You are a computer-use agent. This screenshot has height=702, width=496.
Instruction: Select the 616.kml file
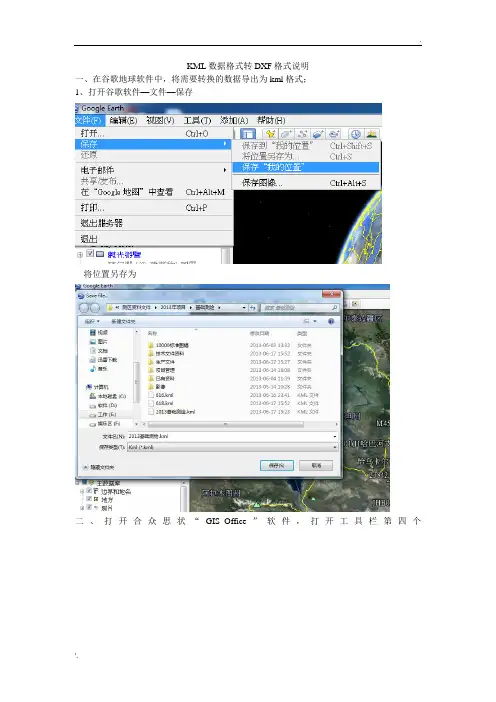[x=161, y=395]
